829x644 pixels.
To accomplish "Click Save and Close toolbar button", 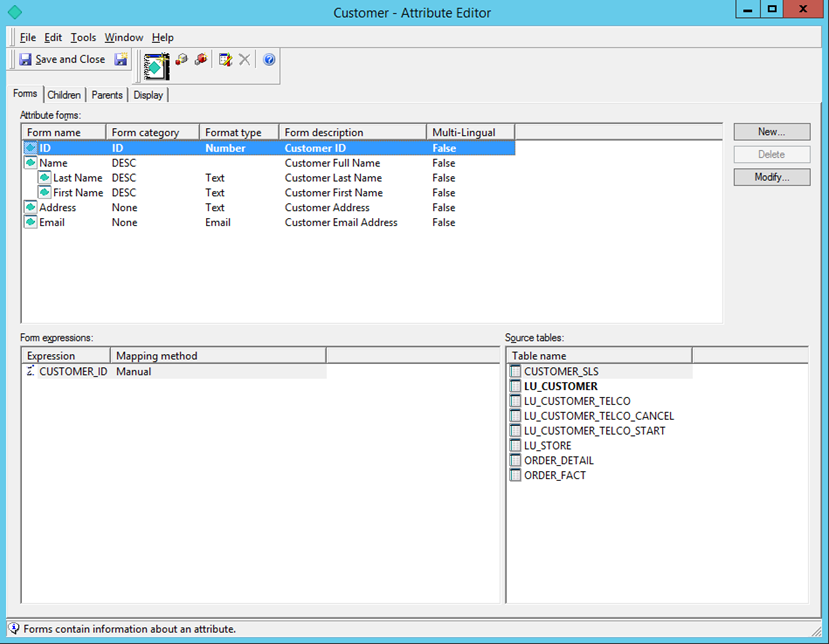I will point(62,59).
